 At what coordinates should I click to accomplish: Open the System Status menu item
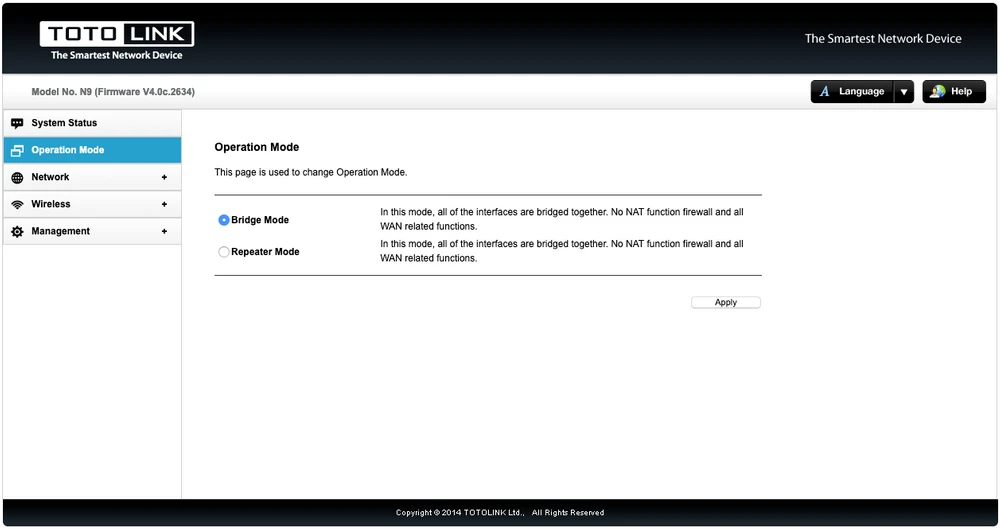pyautogui.click(x=64, y=123)
